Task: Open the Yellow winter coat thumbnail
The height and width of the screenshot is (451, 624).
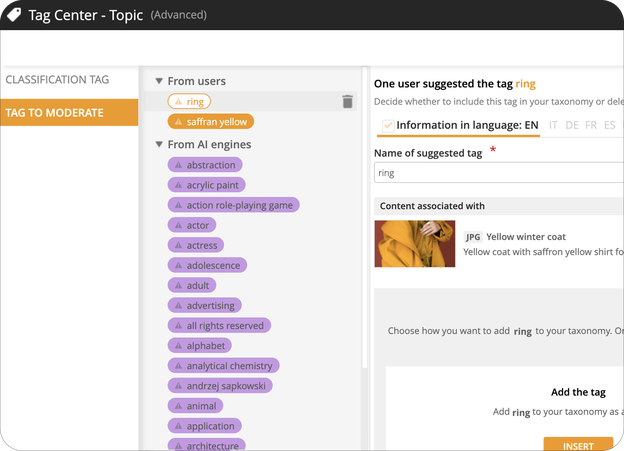Action: tap(415, 244)
